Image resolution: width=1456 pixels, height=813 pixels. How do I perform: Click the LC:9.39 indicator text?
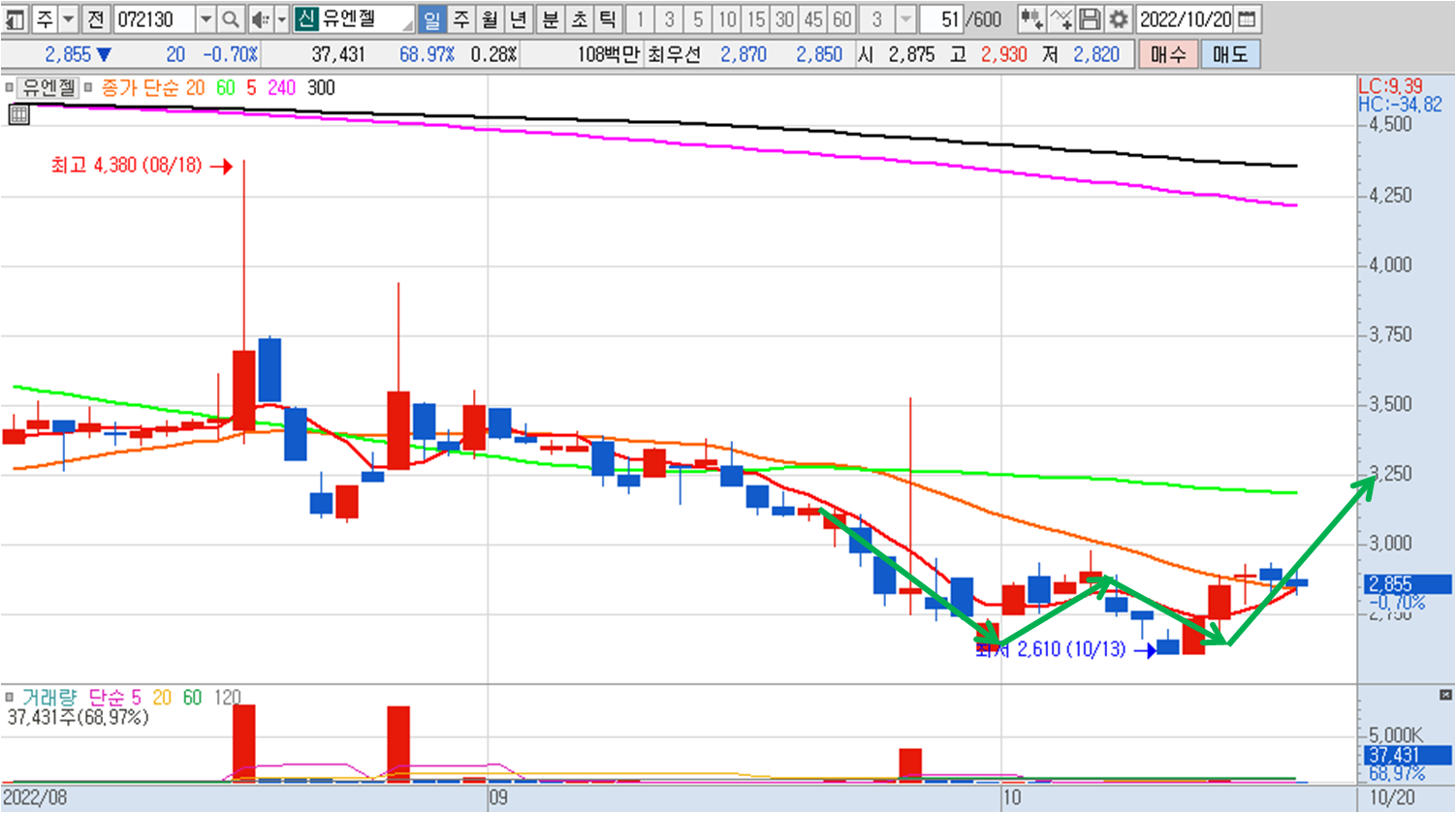click(1390, 86)
